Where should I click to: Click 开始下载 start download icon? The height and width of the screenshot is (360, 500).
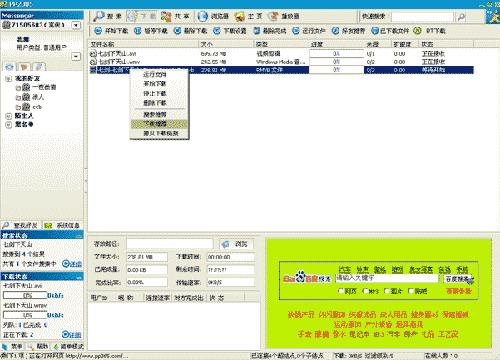tap(98, 31)
